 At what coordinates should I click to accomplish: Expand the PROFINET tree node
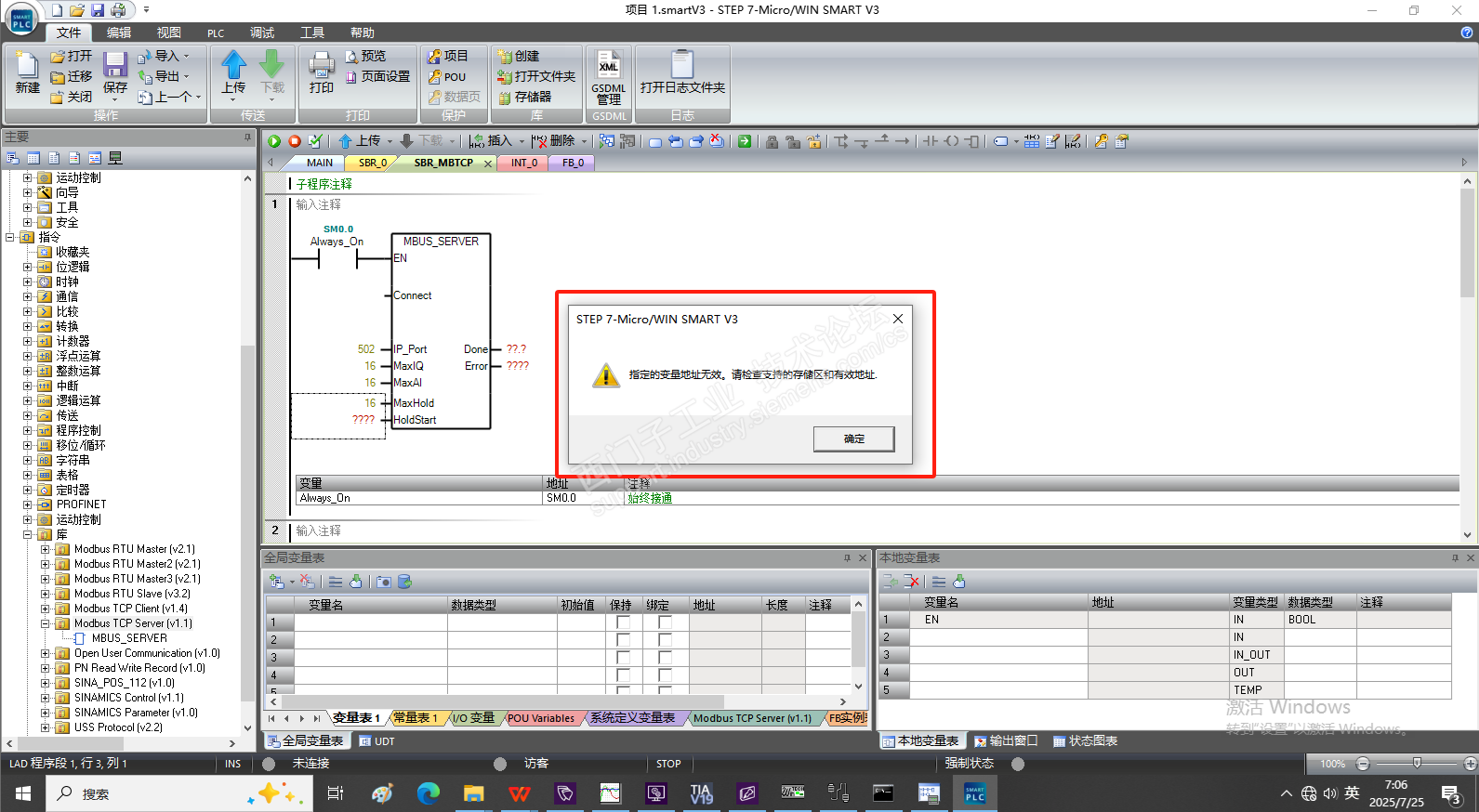pyautogui.click(x=27, y=504)
